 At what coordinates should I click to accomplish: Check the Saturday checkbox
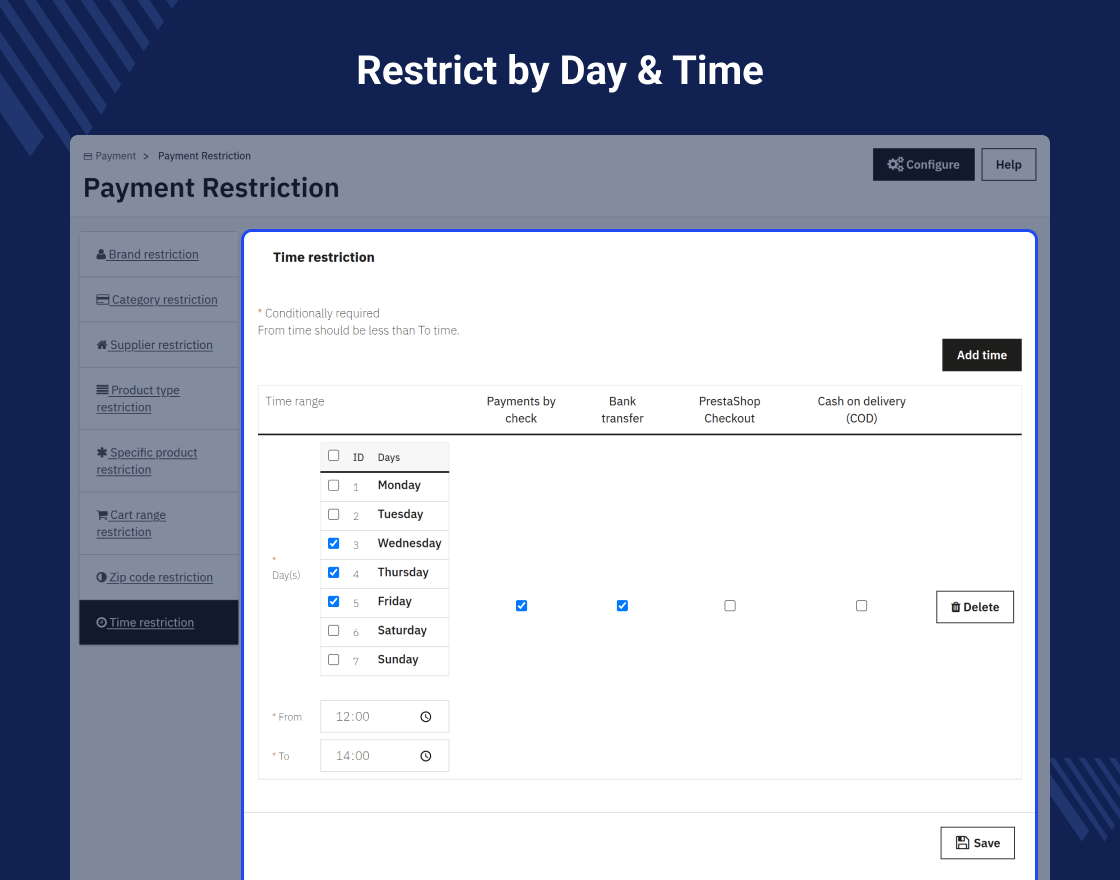click(334, 631)
